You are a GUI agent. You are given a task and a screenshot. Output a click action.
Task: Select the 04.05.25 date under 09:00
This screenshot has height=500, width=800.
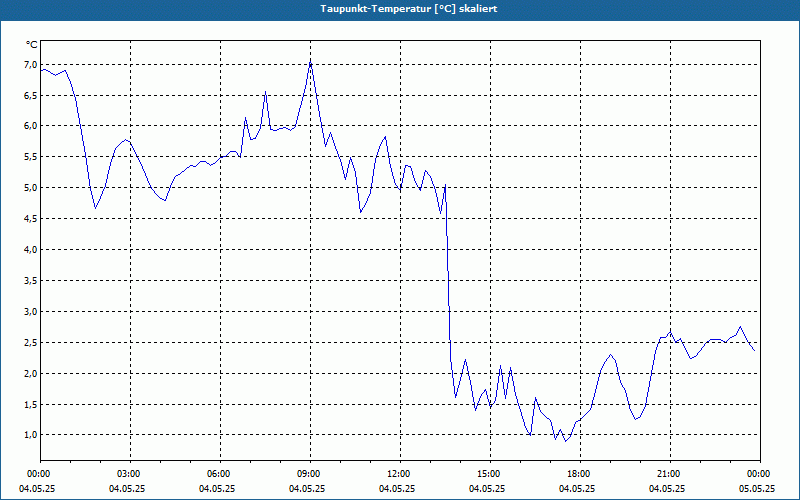(x=307, y=489)
